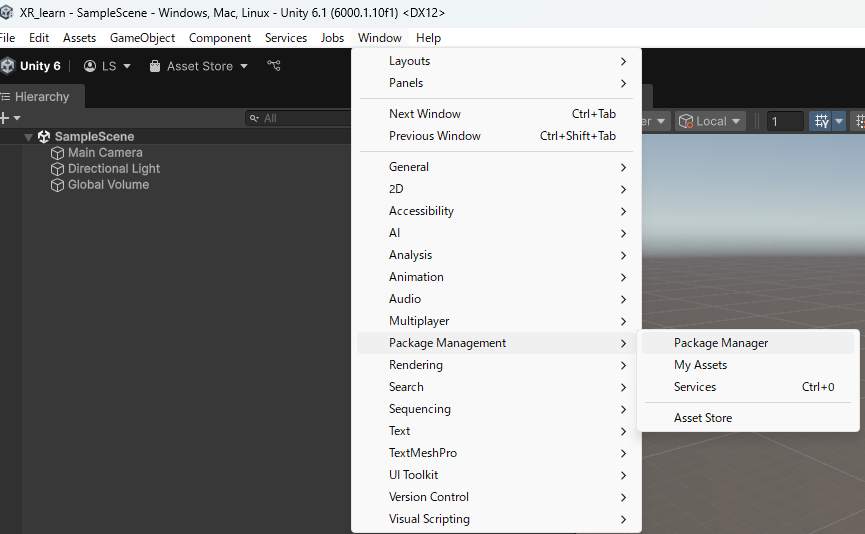Expand the 2D submenu
Image resolution: width=865 pixels, height=534 pixels.
[x=496, y=189]
